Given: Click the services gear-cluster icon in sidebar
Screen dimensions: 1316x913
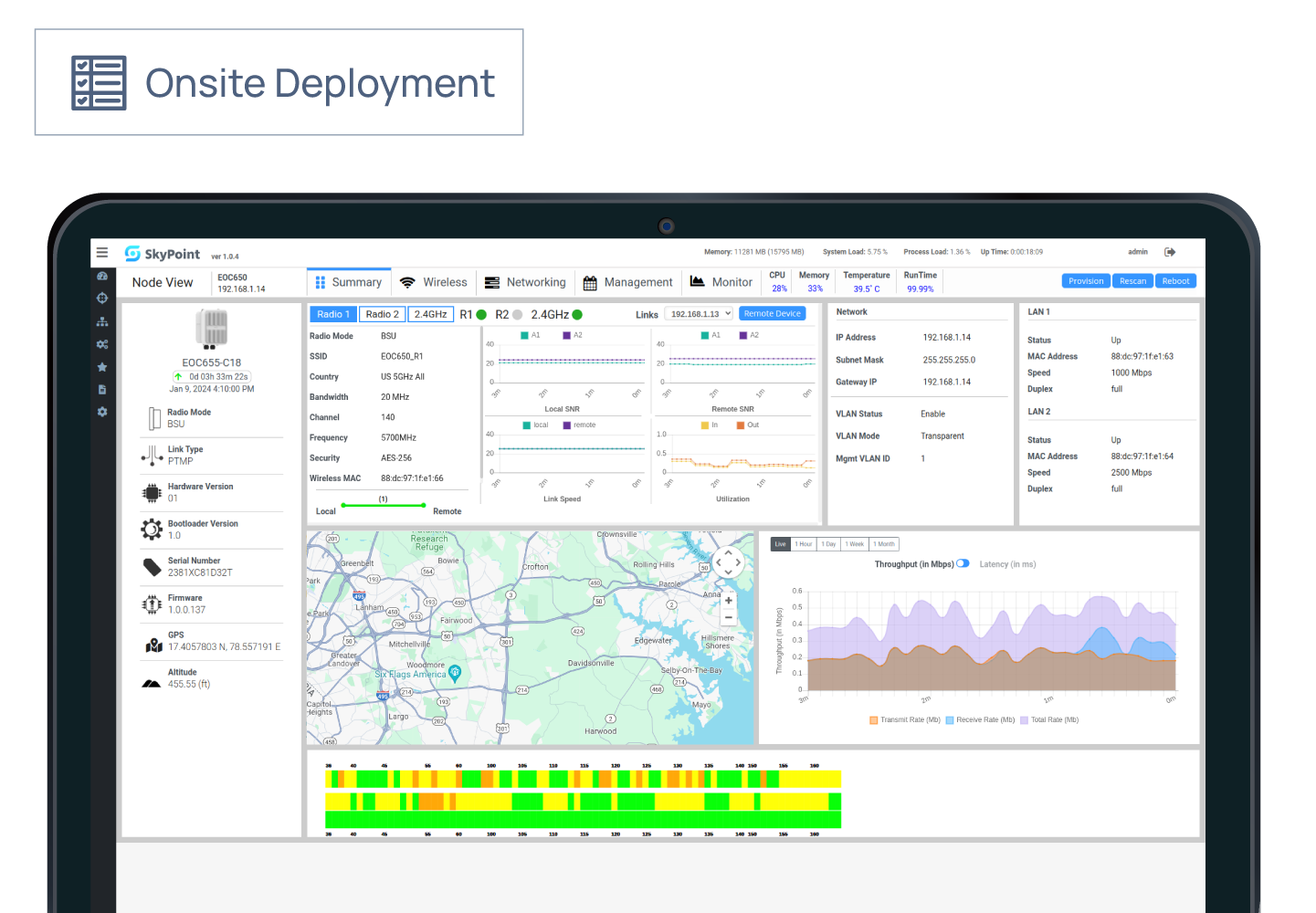Looking at the screenshot, I should (102, 343).
